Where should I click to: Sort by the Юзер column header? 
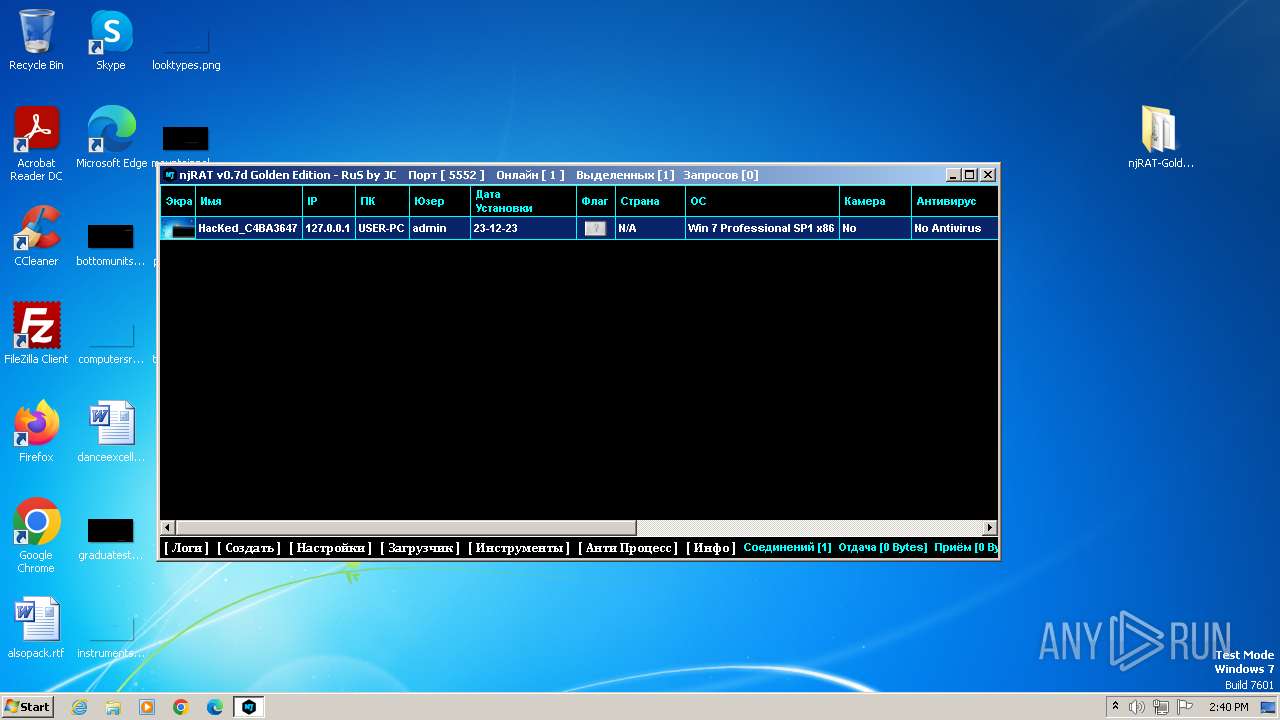[x=439, y=201]
